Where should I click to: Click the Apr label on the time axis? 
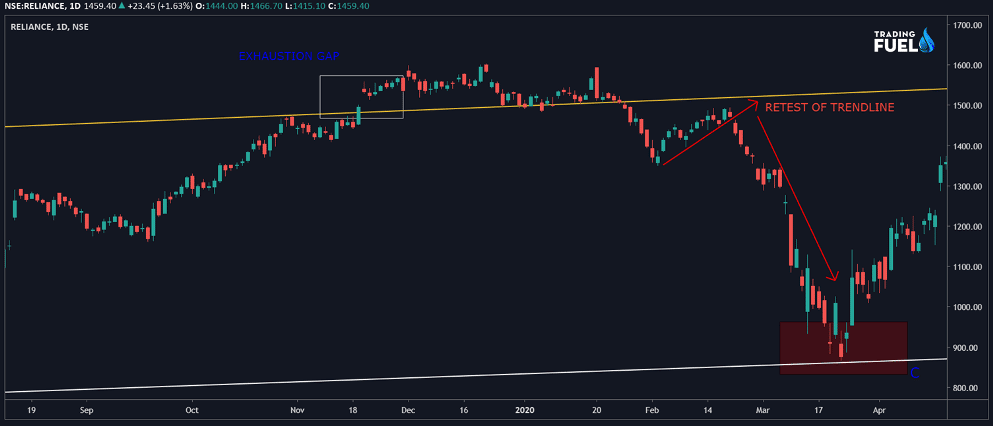879,410
